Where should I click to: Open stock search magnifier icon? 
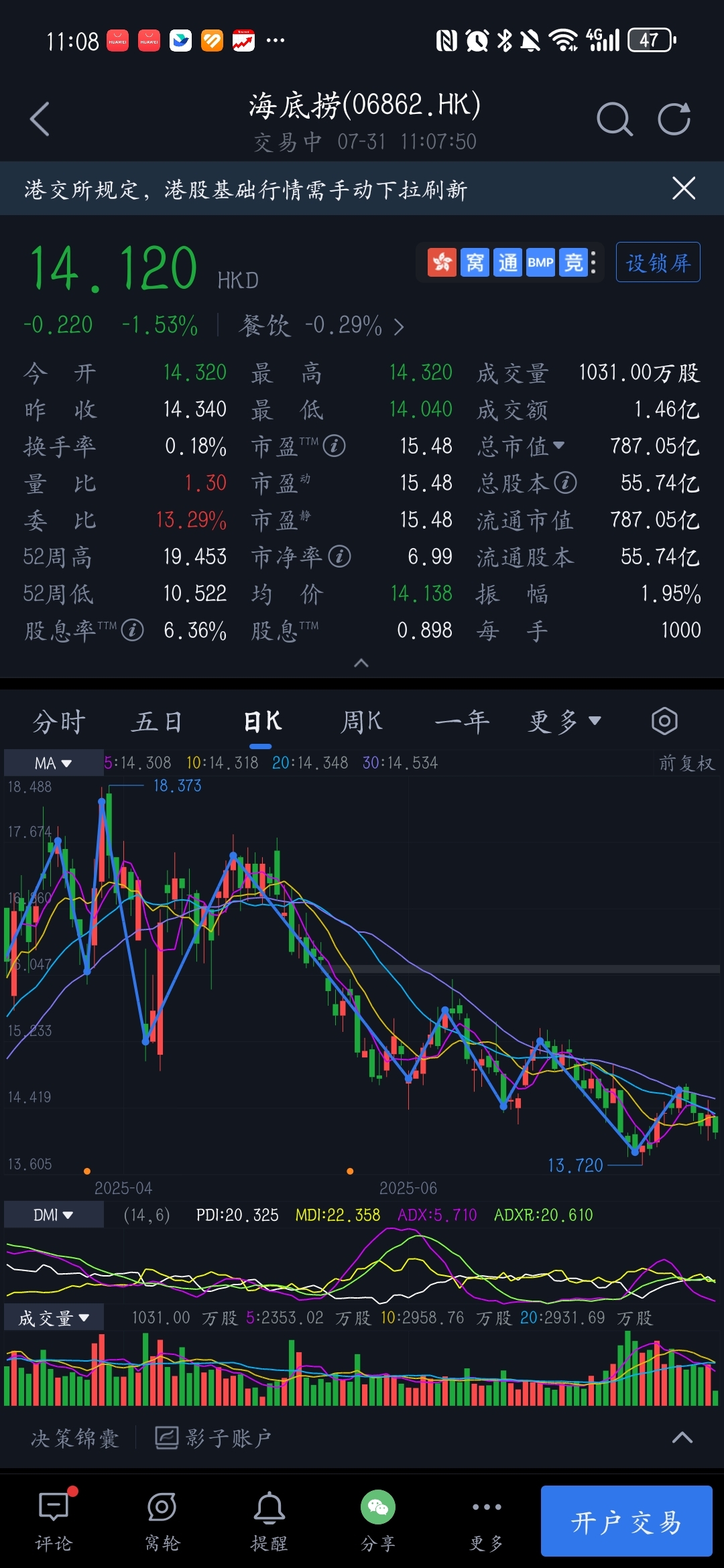pyautogui.click(x=614, y=119)
